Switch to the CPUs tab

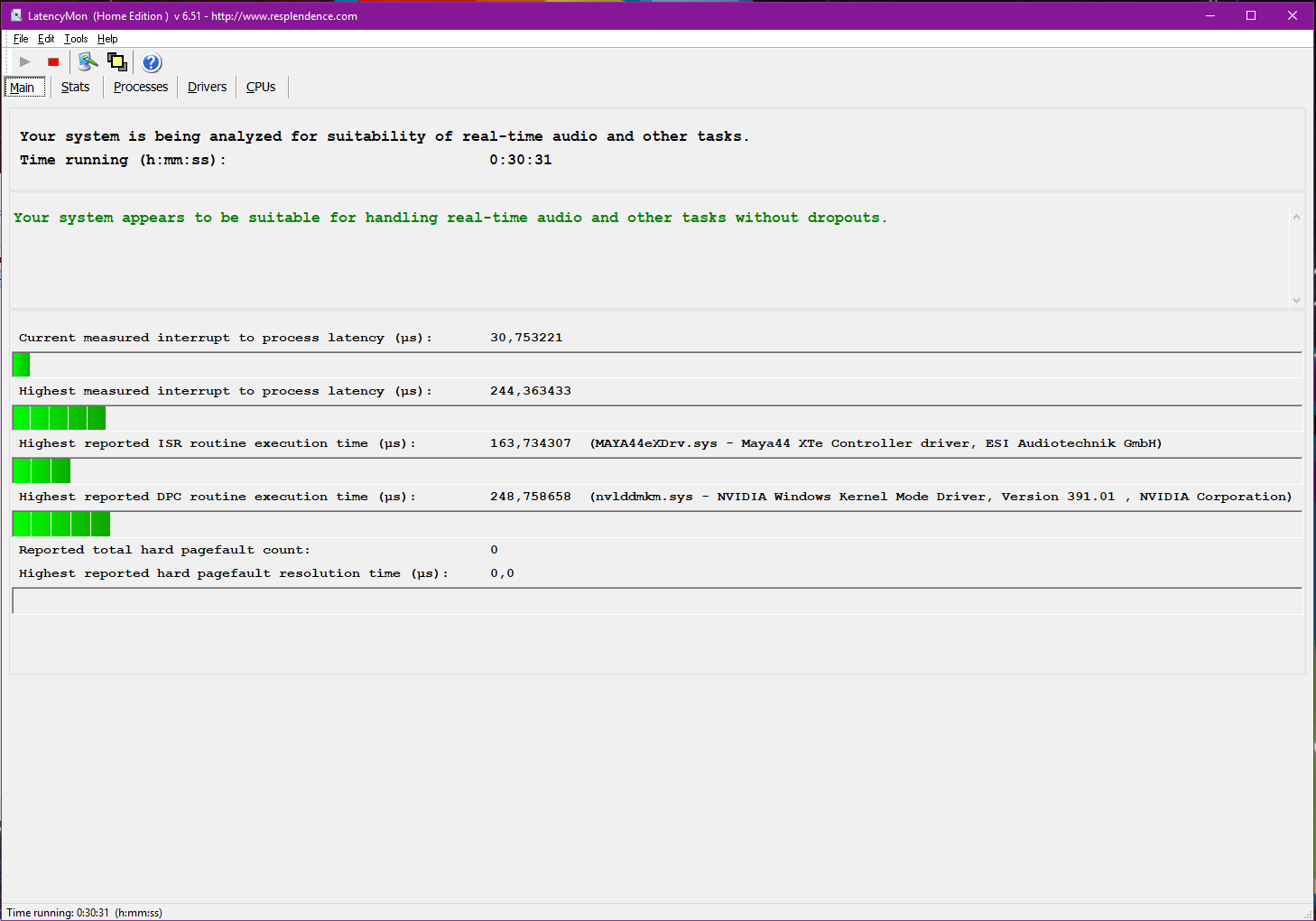(261, 88)
